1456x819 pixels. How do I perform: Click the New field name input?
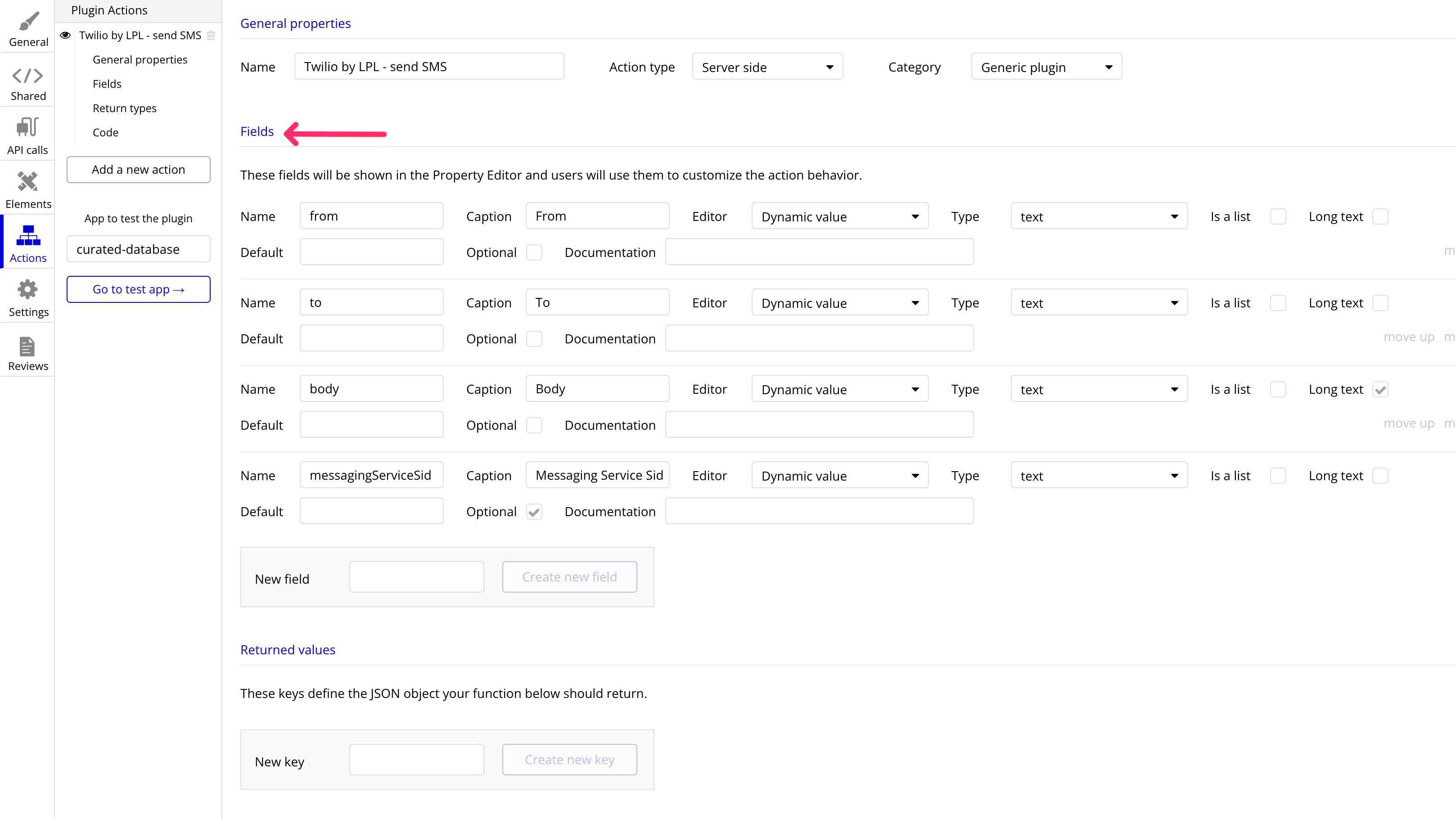417,577
